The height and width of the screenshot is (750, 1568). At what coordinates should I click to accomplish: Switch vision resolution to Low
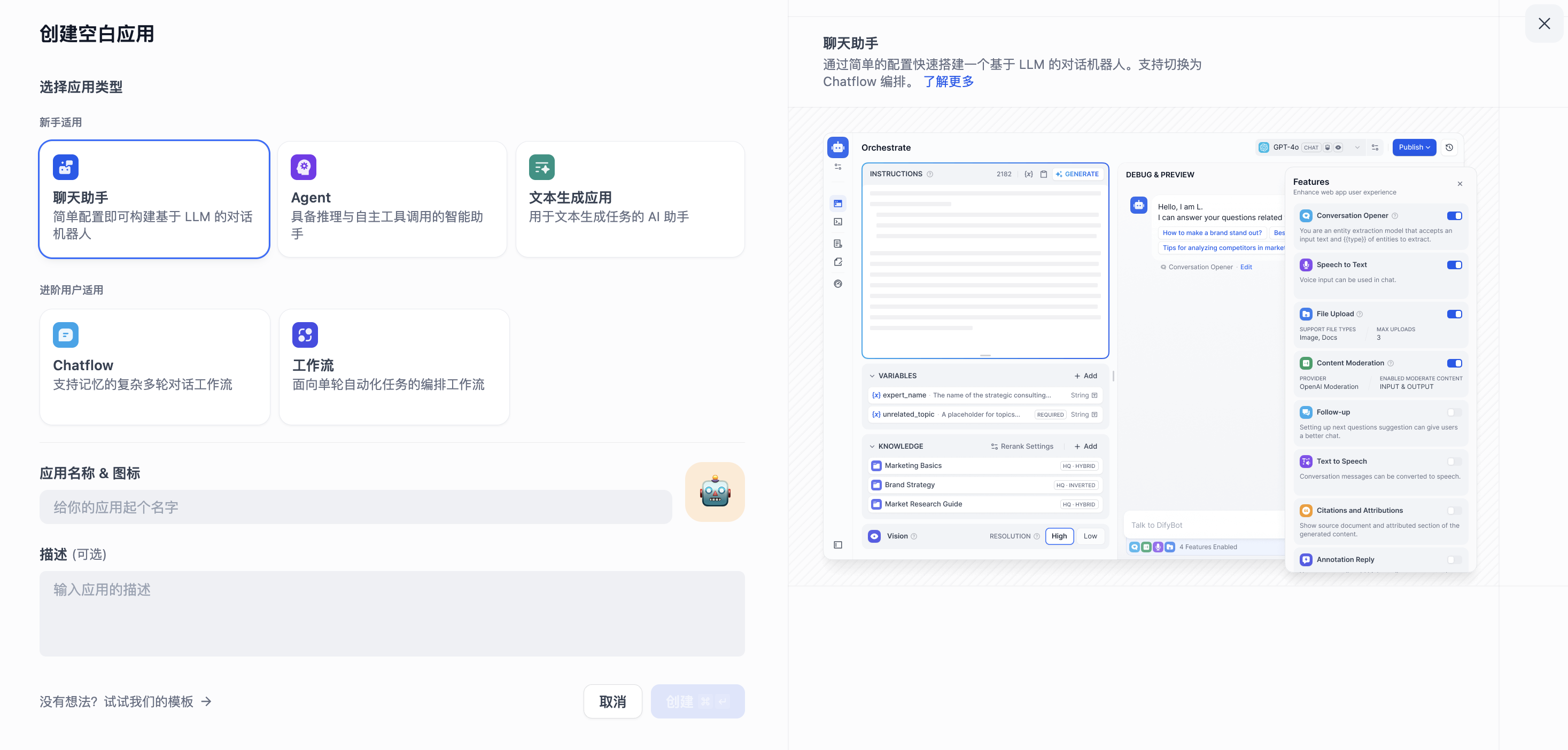[1090, 536]
